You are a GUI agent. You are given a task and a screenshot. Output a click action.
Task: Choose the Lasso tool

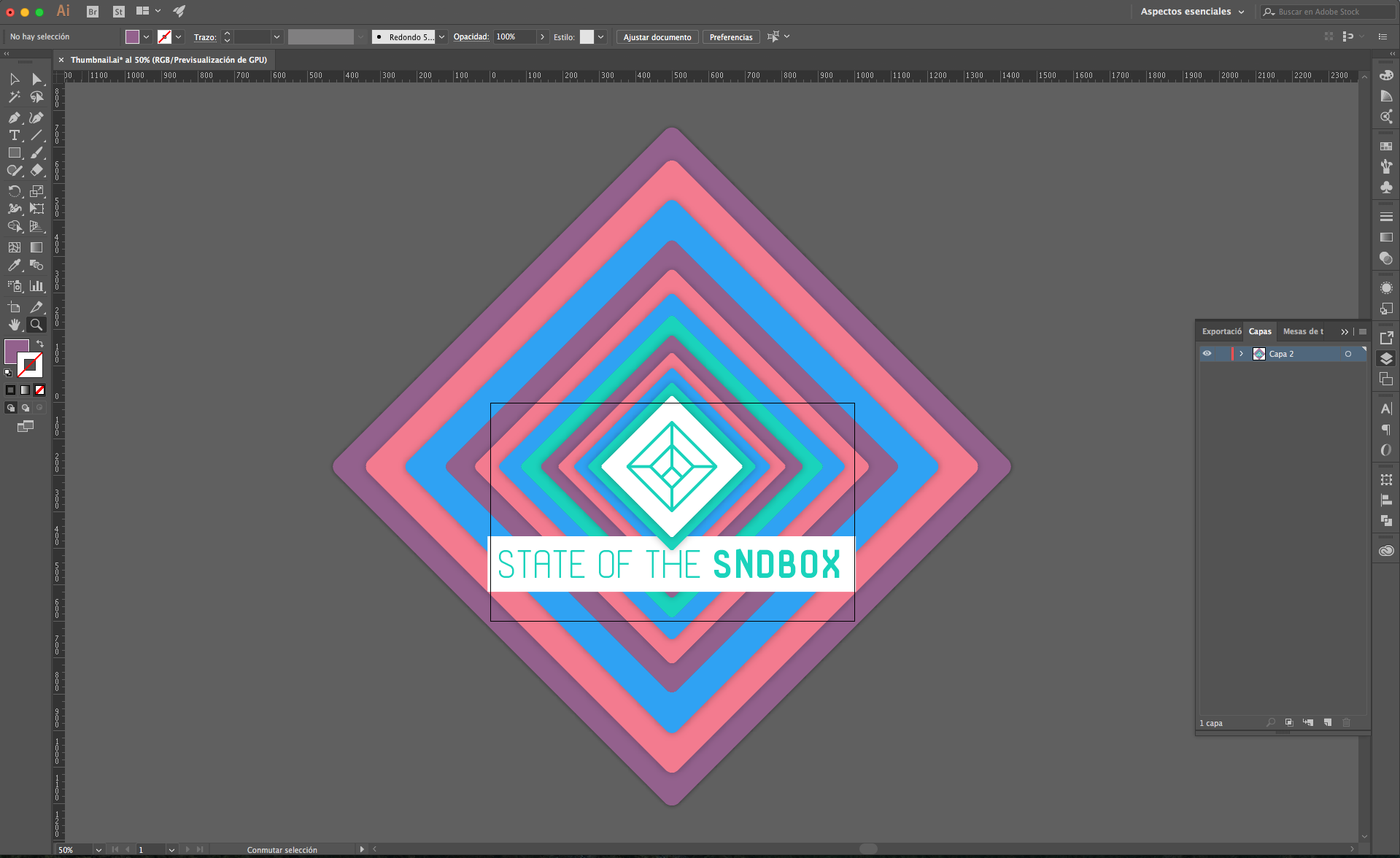36,96
